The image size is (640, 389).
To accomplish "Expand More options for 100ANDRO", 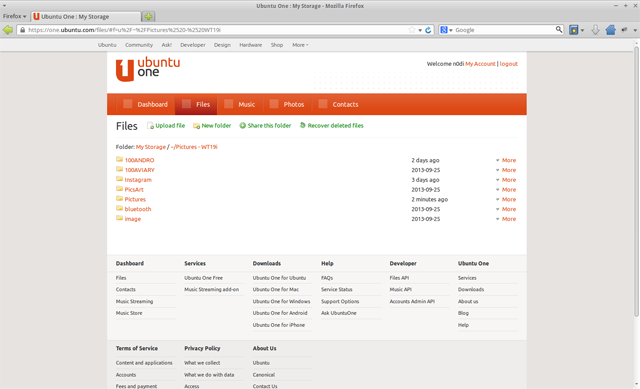I will 506,160.
